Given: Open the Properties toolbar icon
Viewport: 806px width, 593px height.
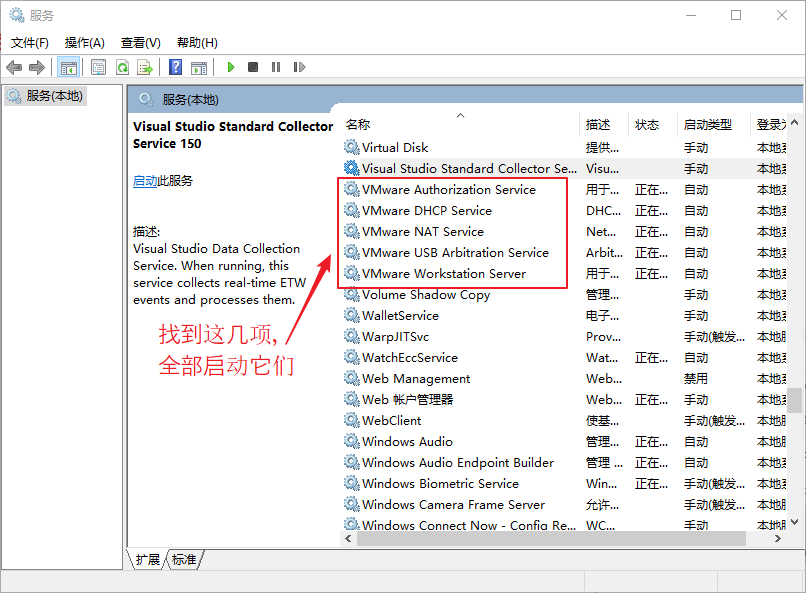Looking at the screenshot, I should coord(98,67).
